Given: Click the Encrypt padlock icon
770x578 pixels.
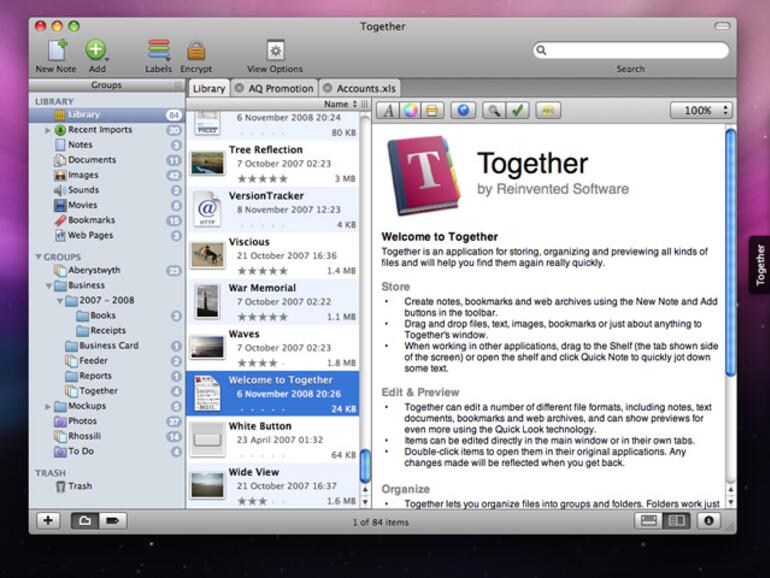Looking at the screenshot, I should pos(196,55).
